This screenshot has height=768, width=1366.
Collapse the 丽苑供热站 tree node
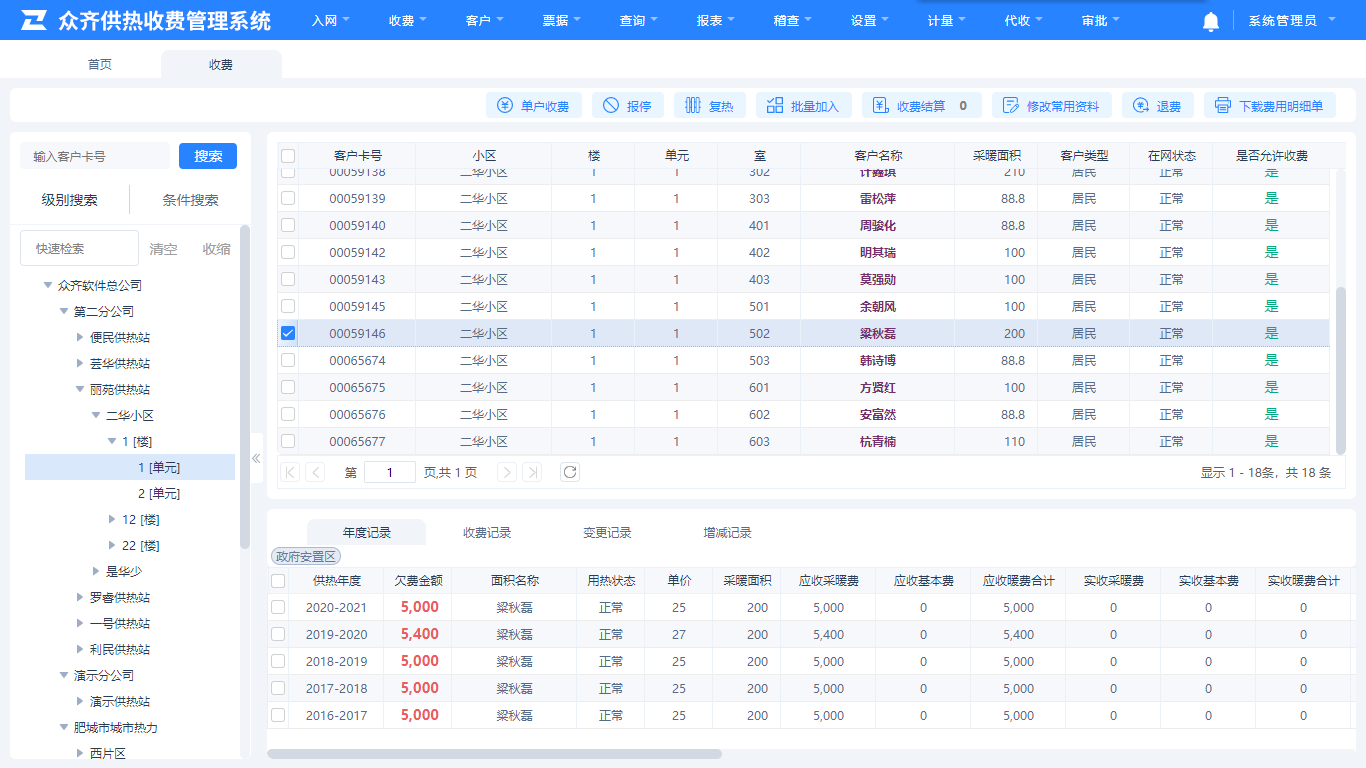pos(80,389)
